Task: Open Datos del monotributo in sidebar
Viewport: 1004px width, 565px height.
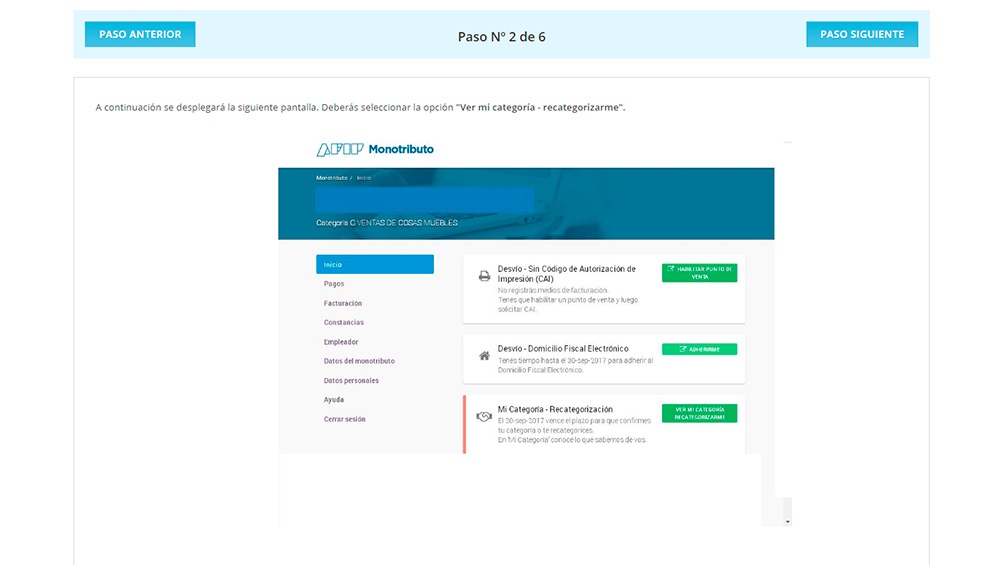Action: click(359, 361)
